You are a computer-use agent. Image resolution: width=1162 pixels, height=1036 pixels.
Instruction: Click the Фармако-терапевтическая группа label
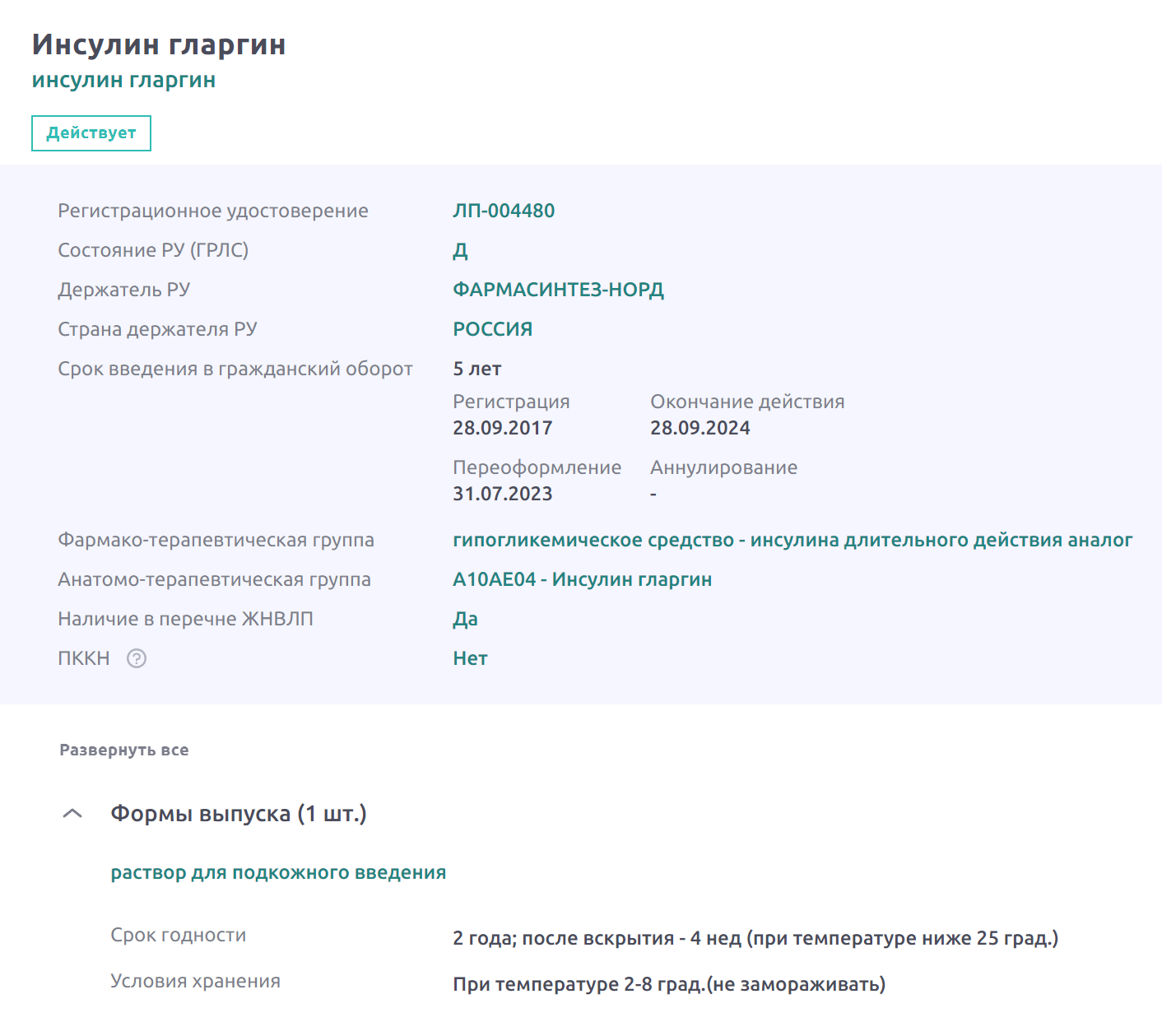pyautogui.click(x=216, y=540)
